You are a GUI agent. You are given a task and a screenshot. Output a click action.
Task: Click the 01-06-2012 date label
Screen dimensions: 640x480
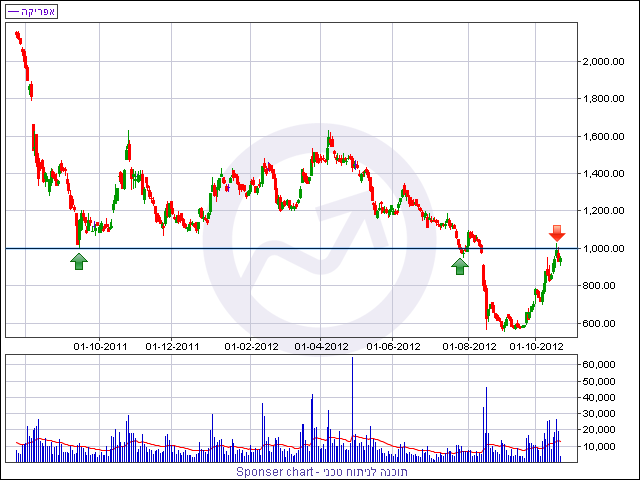(393, 347)
